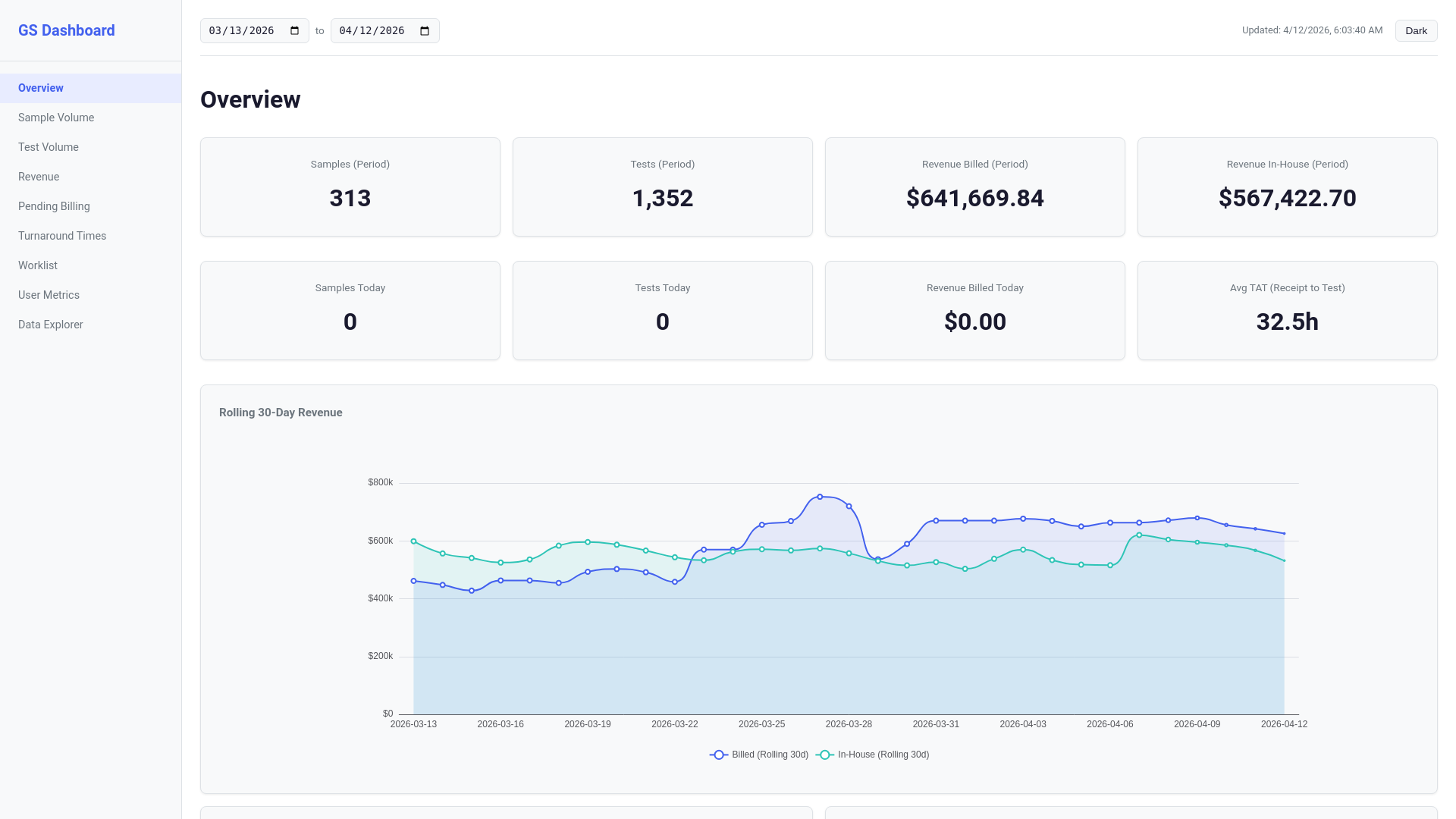Go to Test Volume section

(49, 147)
